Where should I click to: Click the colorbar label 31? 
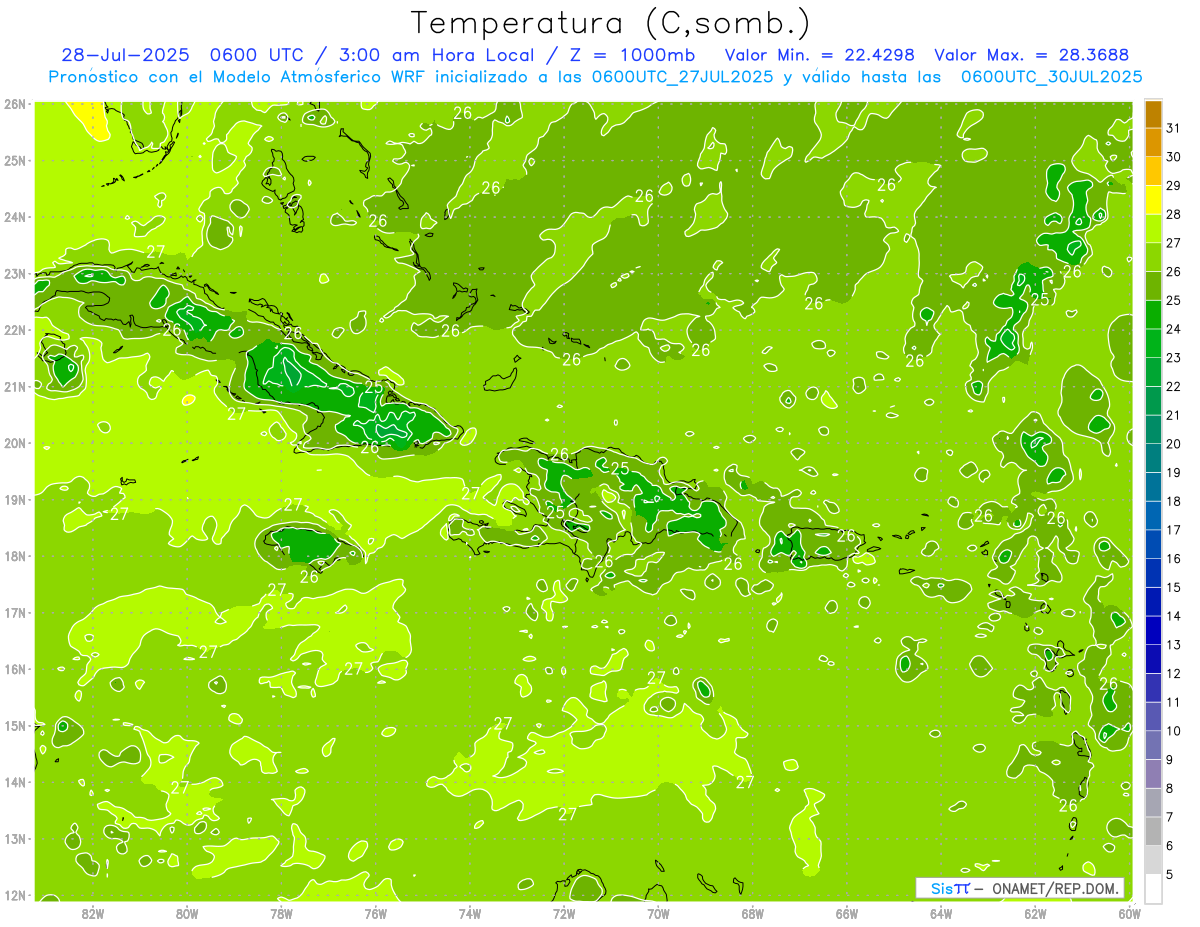[x=1173, y=128]
